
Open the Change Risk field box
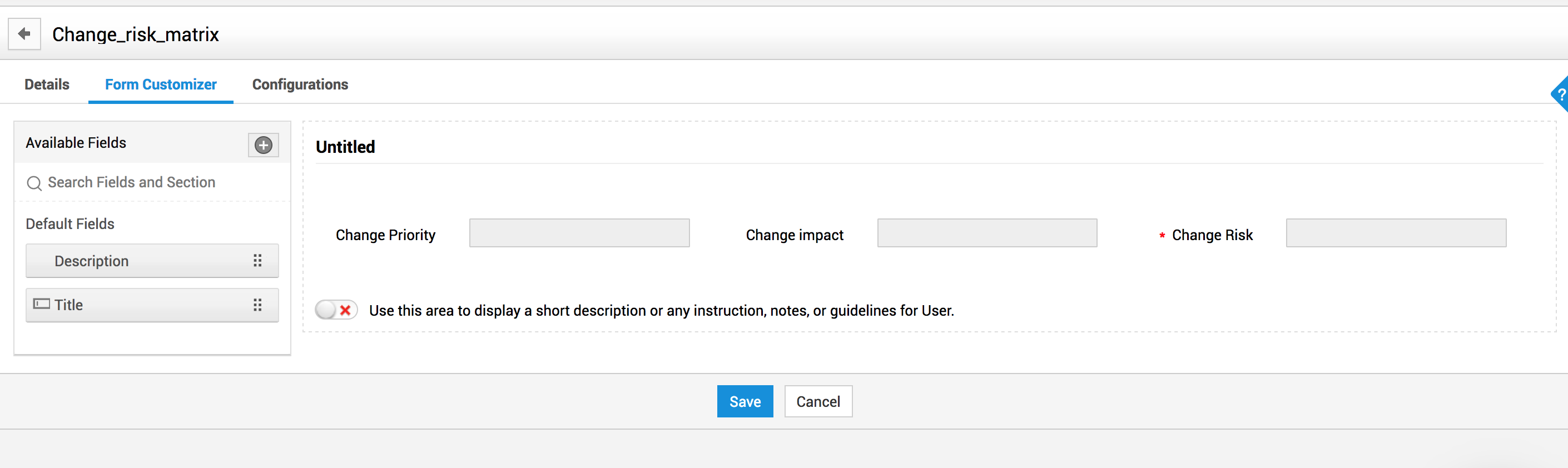tap(1396, 233)
